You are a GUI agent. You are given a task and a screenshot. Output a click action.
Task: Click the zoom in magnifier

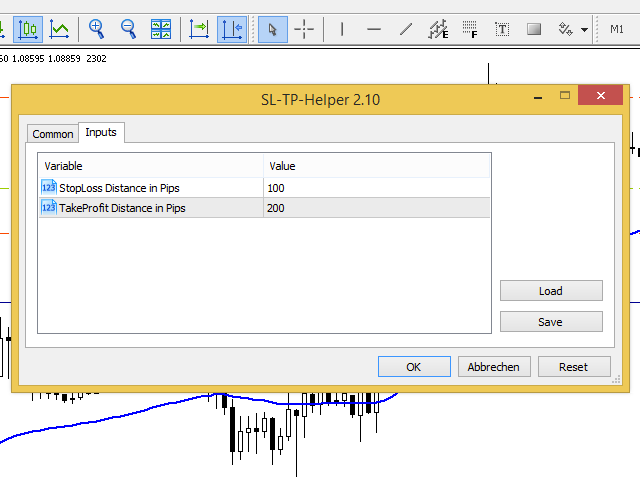pyautogui.click(x=97, y=29)
